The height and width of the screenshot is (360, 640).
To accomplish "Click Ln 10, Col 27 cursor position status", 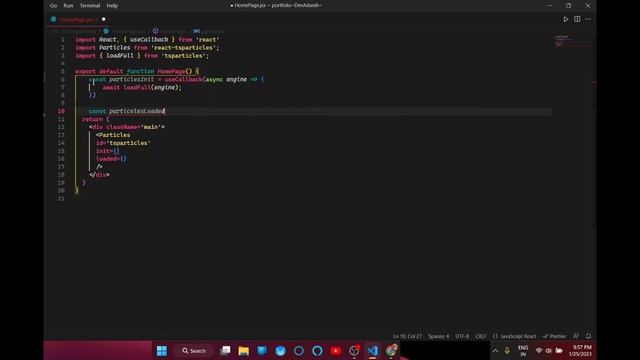I will [407, 336].
